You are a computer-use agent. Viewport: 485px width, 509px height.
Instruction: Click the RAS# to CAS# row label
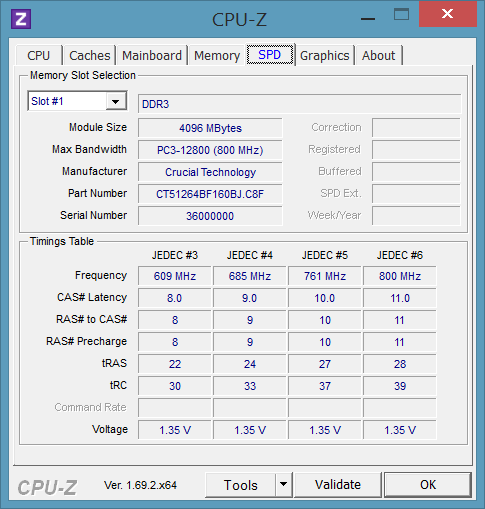point(92,319)
